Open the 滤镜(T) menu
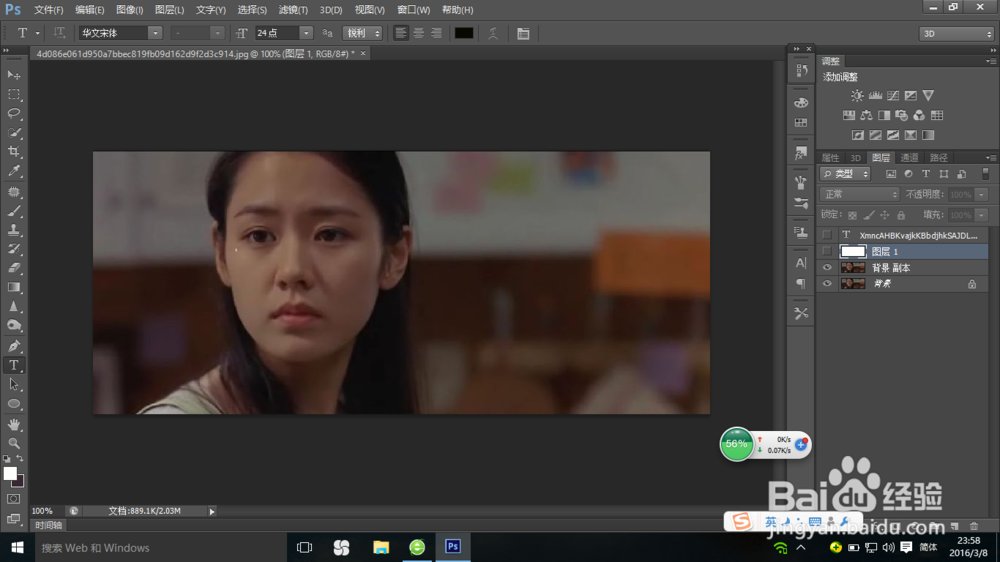 pyautogui.click(x=293, y=10)
